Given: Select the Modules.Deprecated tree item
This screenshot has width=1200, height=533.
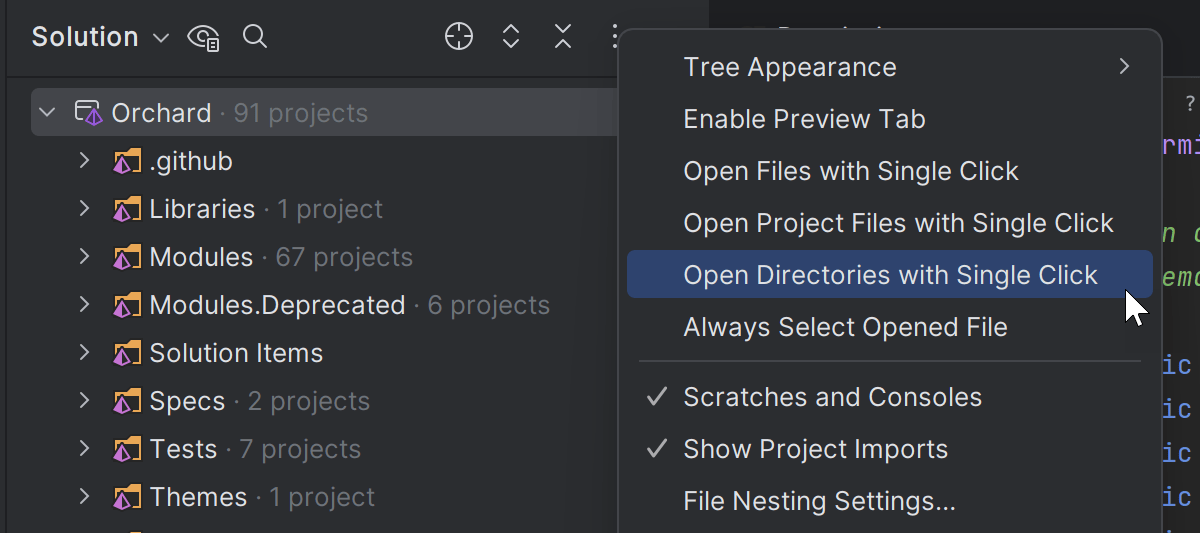Looking at the screenshot, I should [x=277, y=305].
